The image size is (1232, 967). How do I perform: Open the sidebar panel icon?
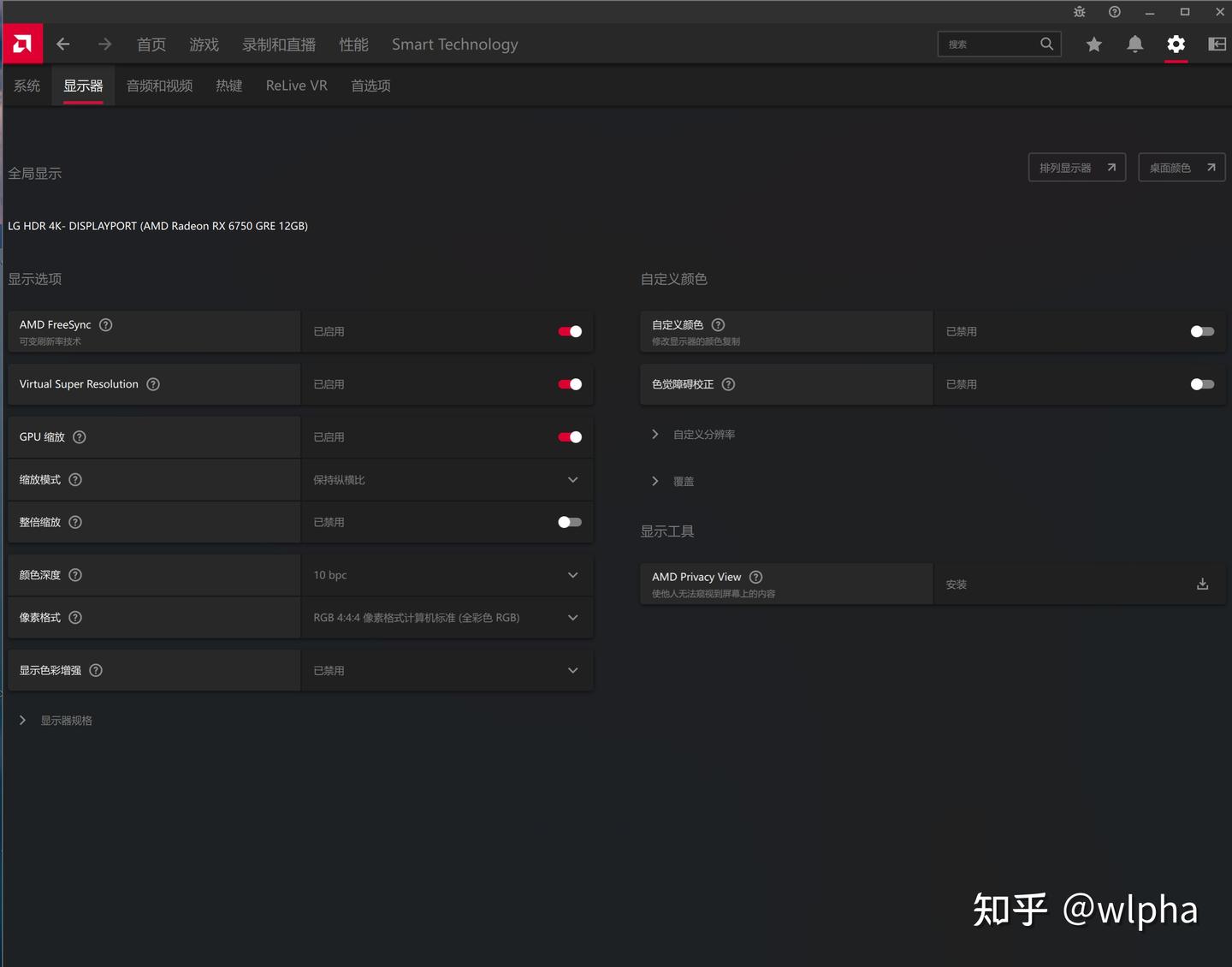click(x=1217, y=44)
